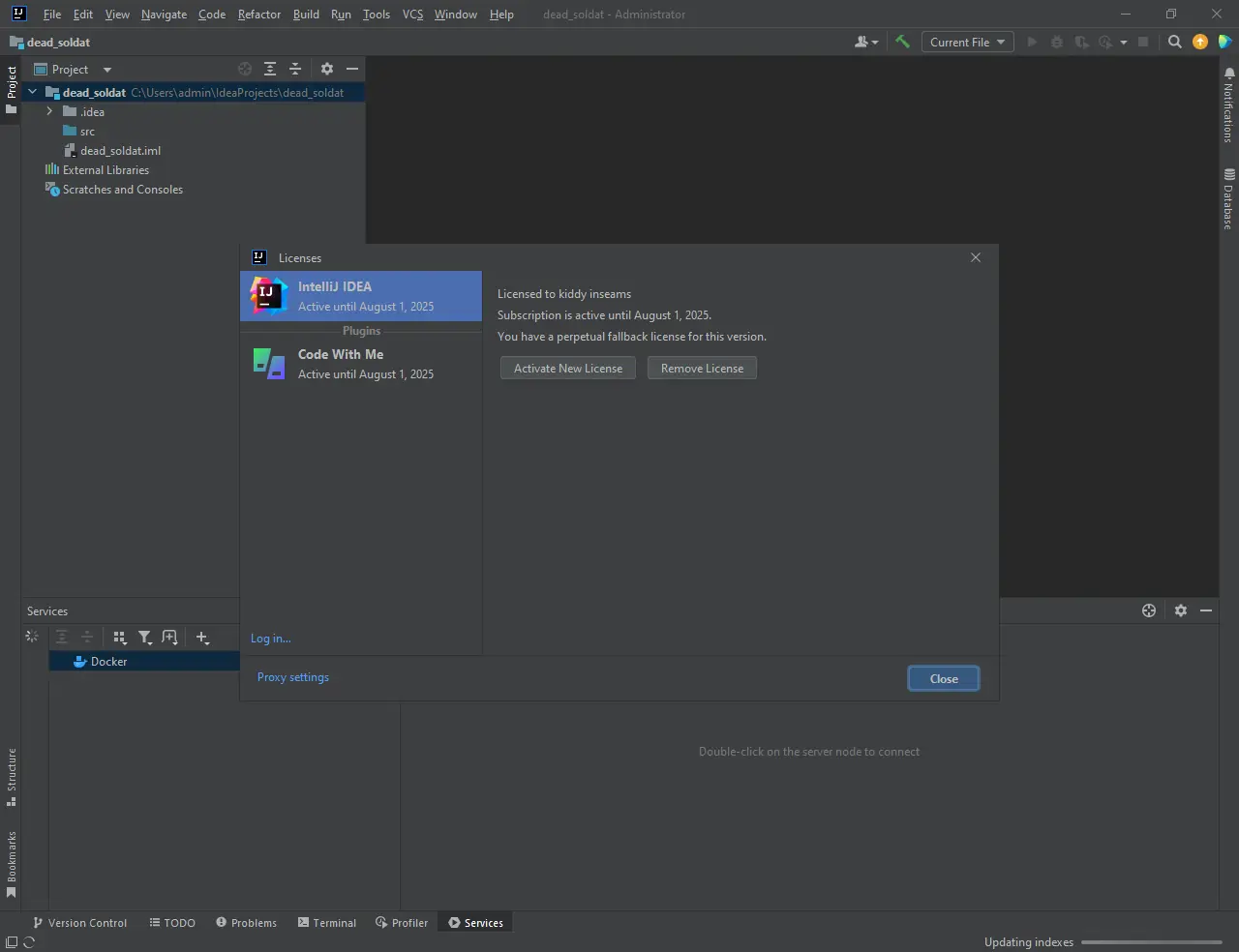Hide the Services tool window
This screenshot has width=1239, height=952.
(x=1206, y=610)
